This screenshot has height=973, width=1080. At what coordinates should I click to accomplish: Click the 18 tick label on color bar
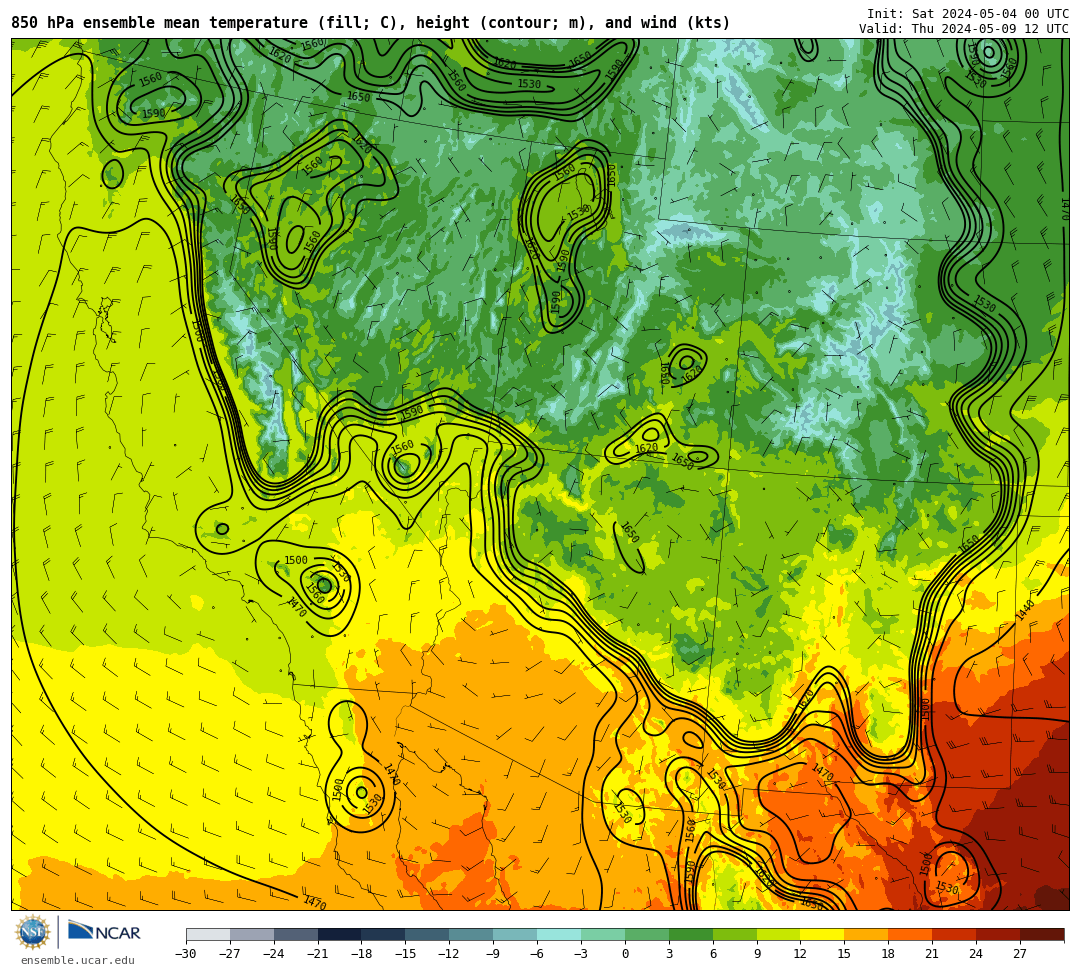click(889, 954)
